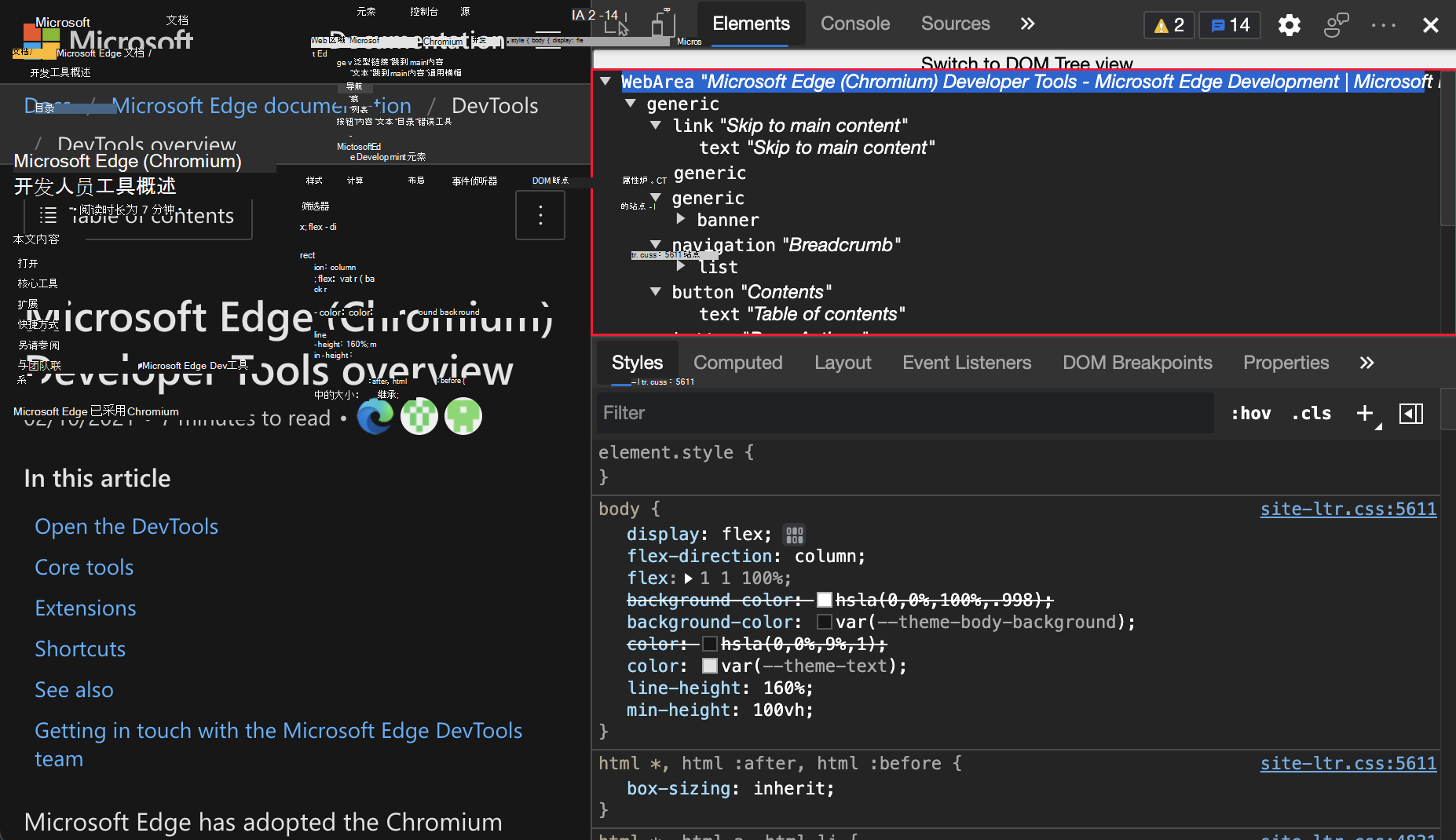This screenshot has height=840, width=1456.
Task: Collapse button Contents node
Action: 656,291
